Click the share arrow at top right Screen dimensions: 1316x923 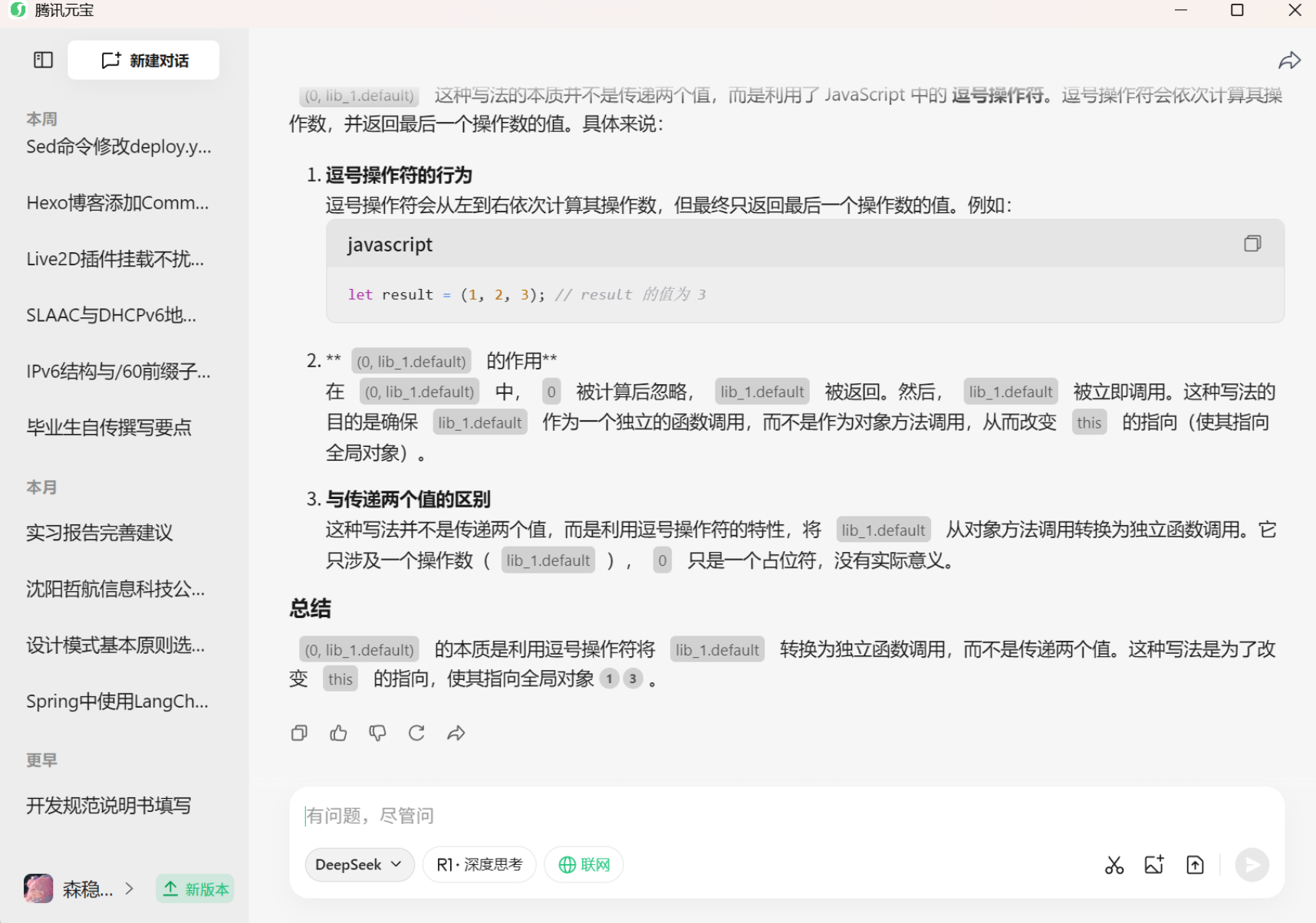pos(1289,61)
